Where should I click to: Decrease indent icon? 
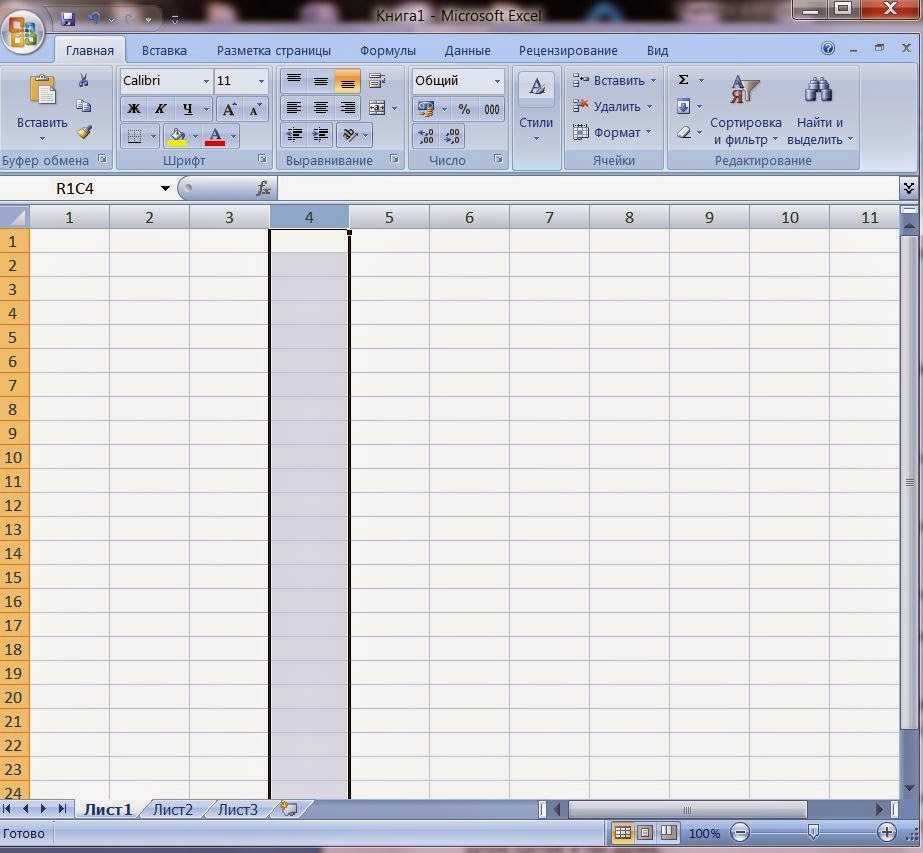[294, 135]
